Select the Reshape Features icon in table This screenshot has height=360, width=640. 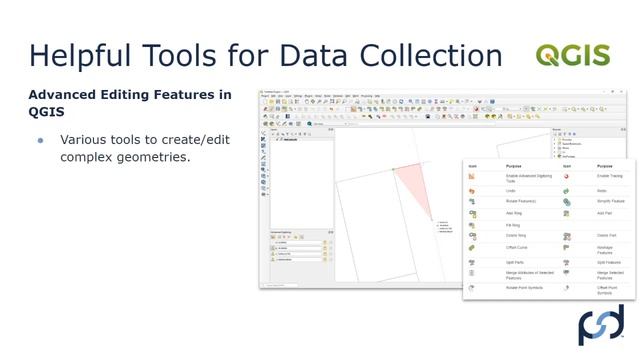point(566,248)
